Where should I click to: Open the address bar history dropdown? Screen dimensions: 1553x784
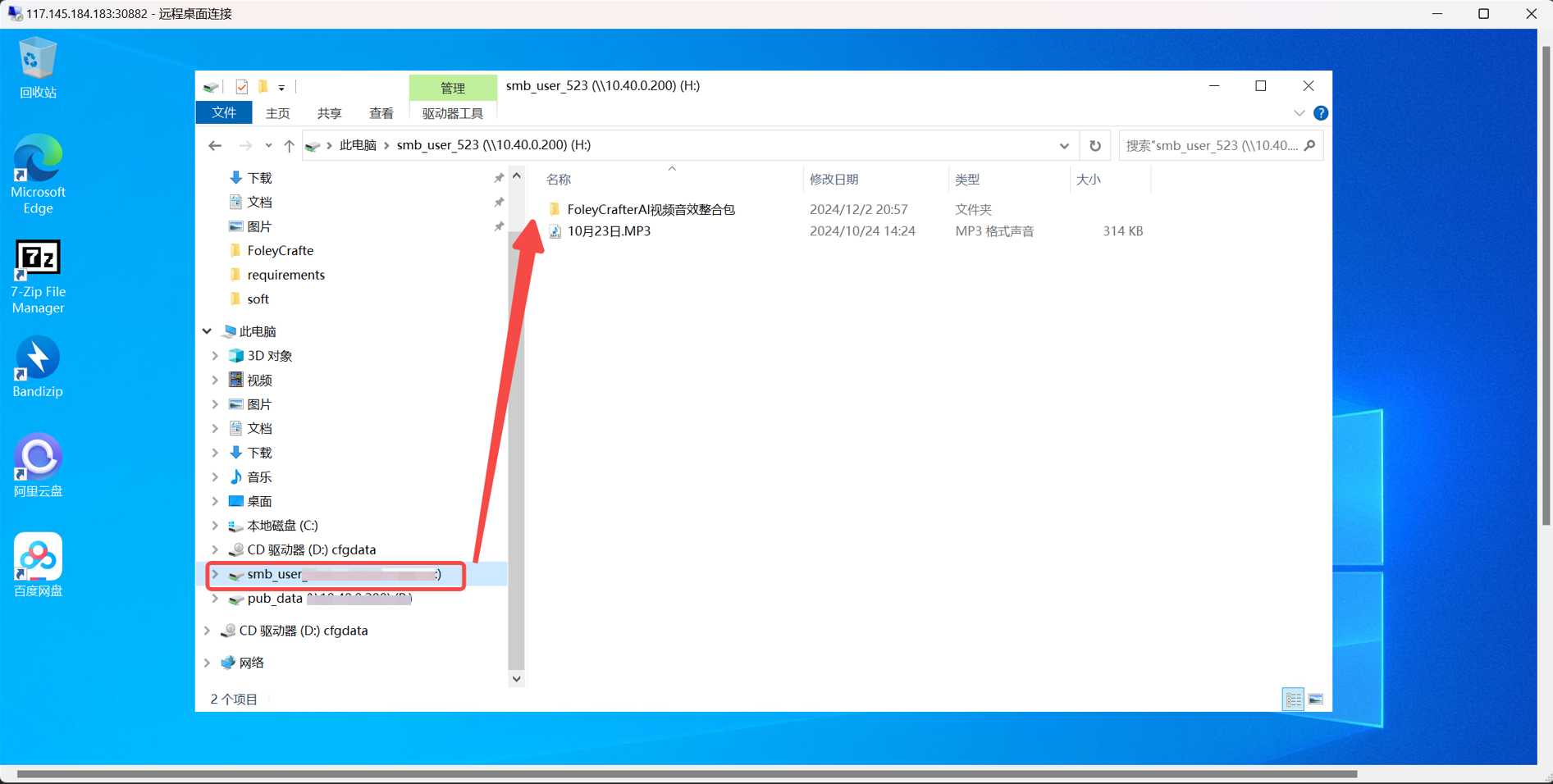coord(1064,146)
